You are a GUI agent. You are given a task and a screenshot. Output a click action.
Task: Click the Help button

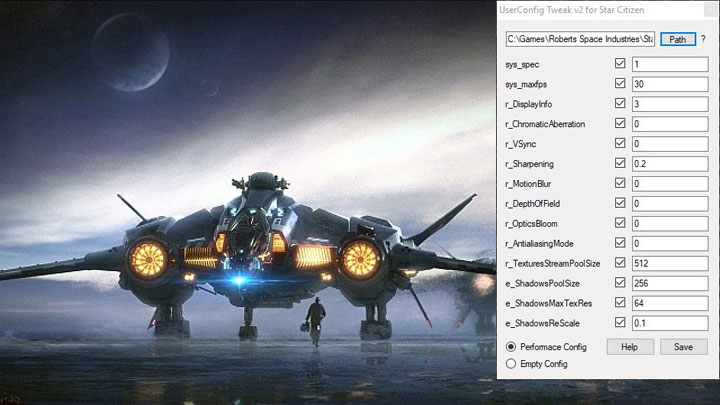pyautogui.click(x=630, y=347)
